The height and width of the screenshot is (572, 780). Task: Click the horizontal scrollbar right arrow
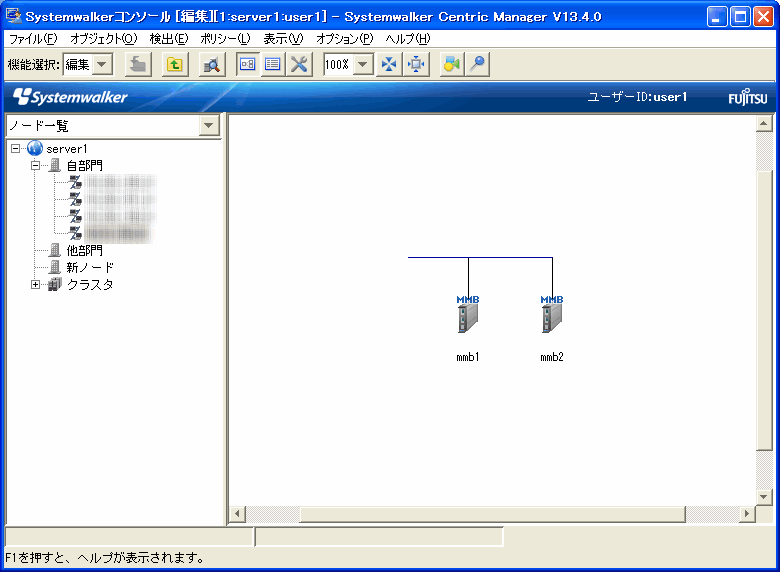click(747, 514)
